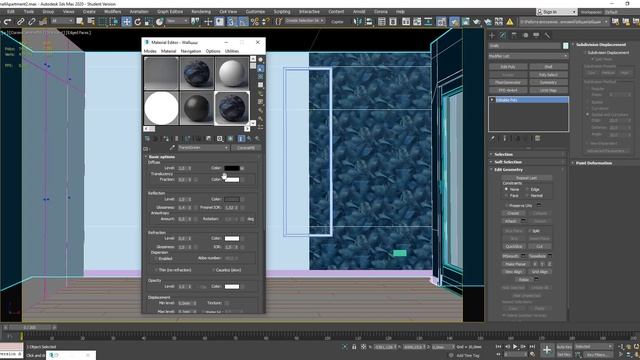Click the Unlink Selection icon
640x360 pixels.
click(31, 22)
